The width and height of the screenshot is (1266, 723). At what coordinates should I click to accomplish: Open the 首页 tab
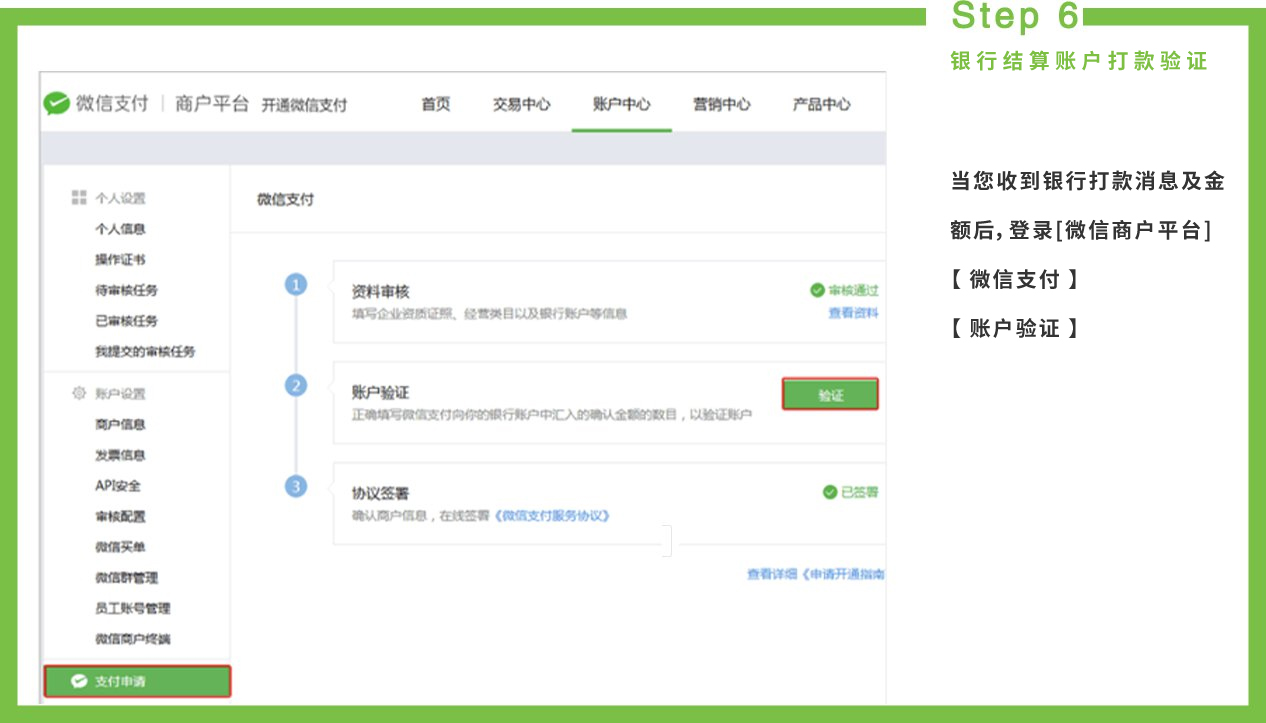tap(436, 104)
